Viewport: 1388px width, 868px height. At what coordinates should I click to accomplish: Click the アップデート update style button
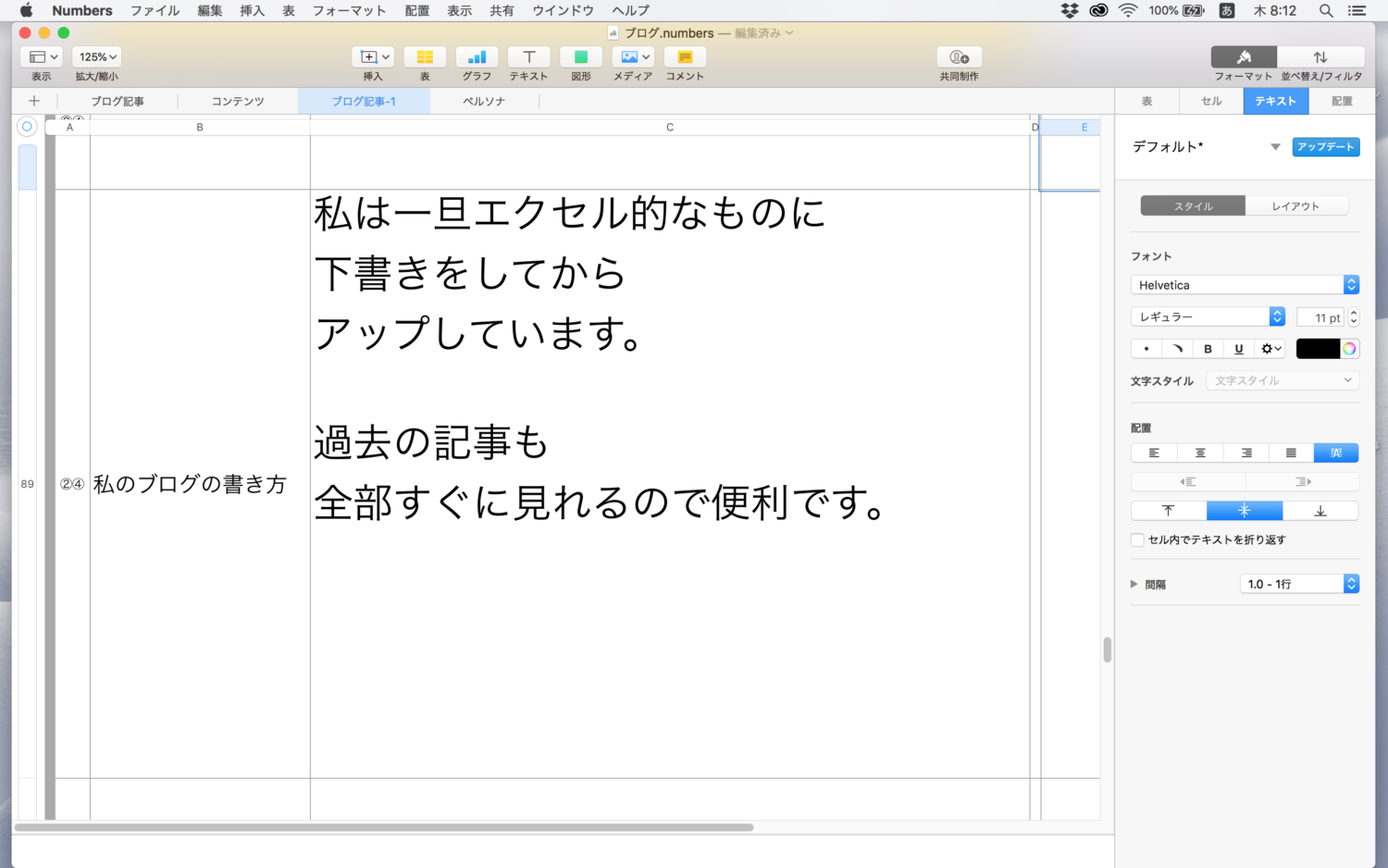click(1326, 147)
